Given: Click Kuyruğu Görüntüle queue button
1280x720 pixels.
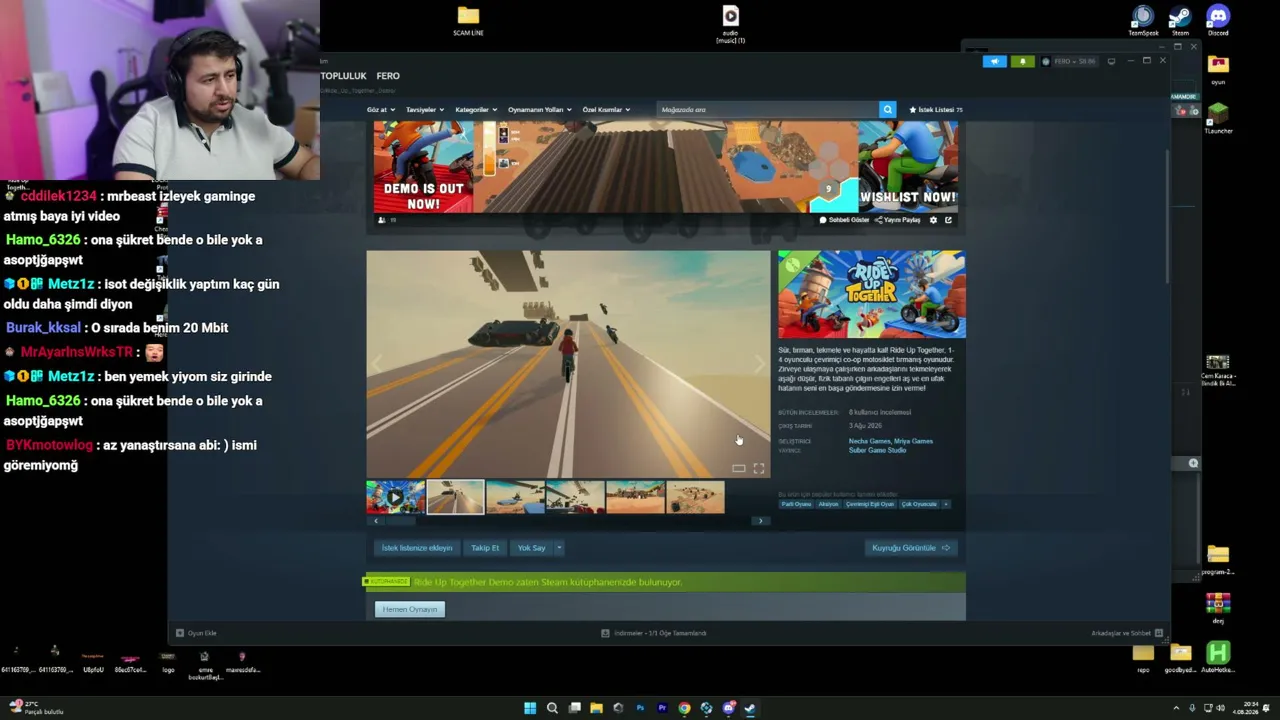Looking at the screenshot, I should click(911, 548).
